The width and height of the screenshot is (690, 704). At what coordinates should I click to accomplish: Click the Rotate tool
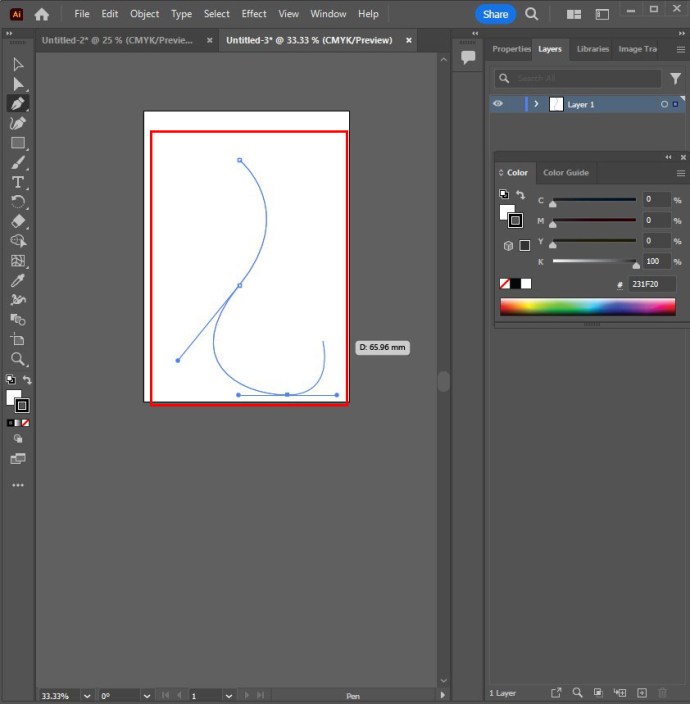[18, 202]
